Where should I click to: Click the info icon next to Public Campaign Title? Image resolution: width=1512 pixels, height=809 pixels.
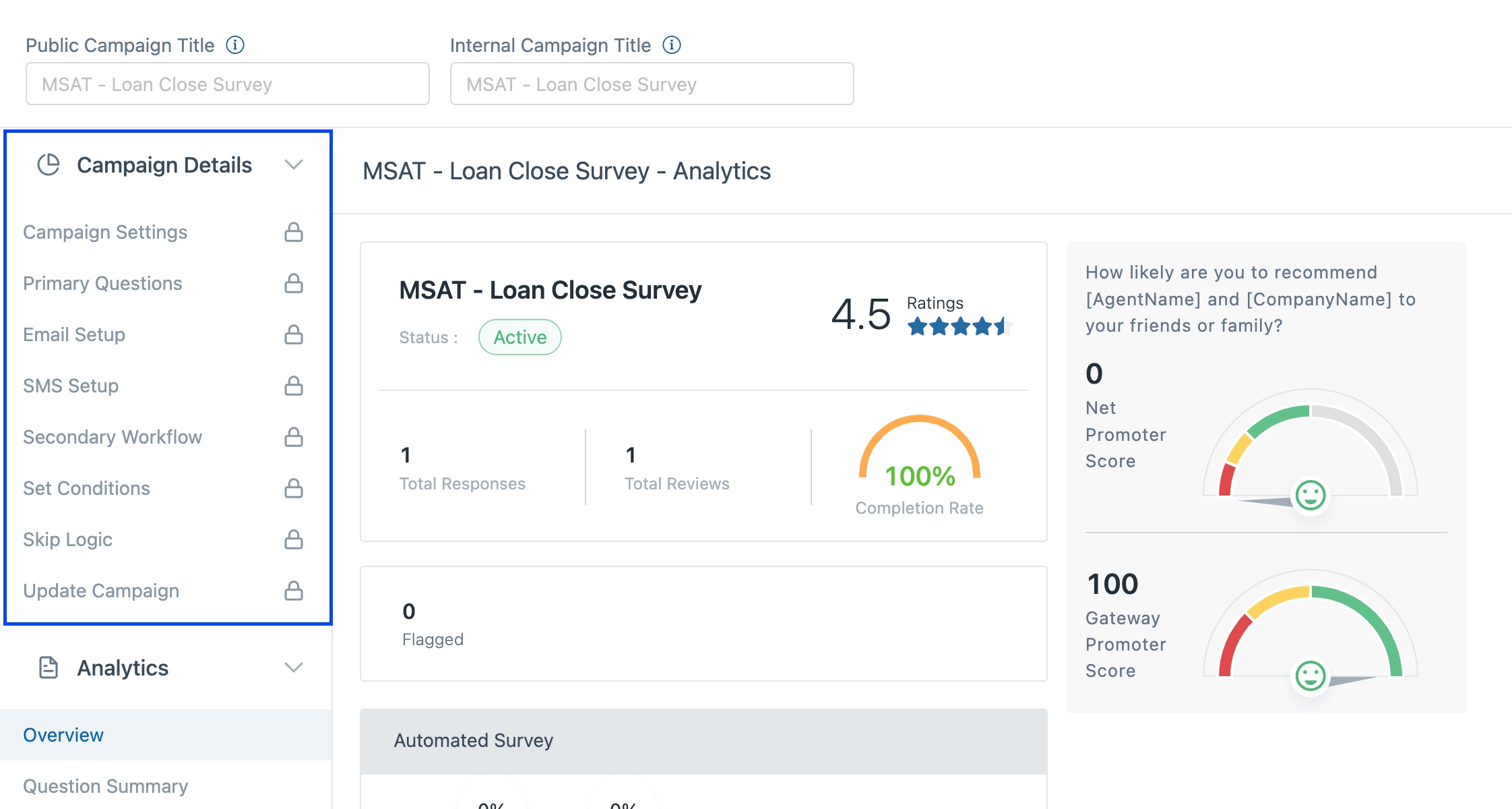point(235,45)
